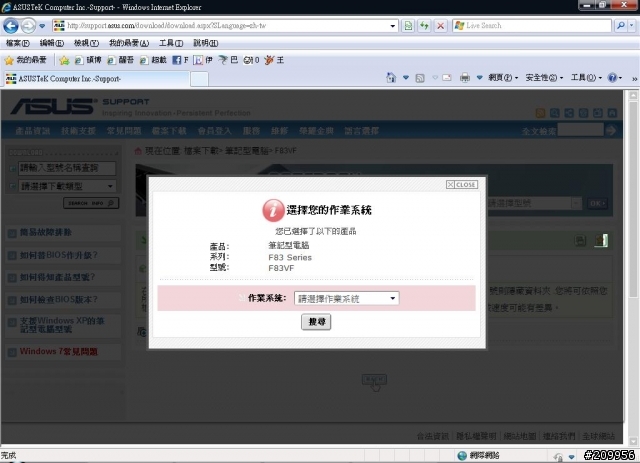Open the 說明(H) menu
The height and width of the screenshot is (463, 640).
click(x=205, y=43)
